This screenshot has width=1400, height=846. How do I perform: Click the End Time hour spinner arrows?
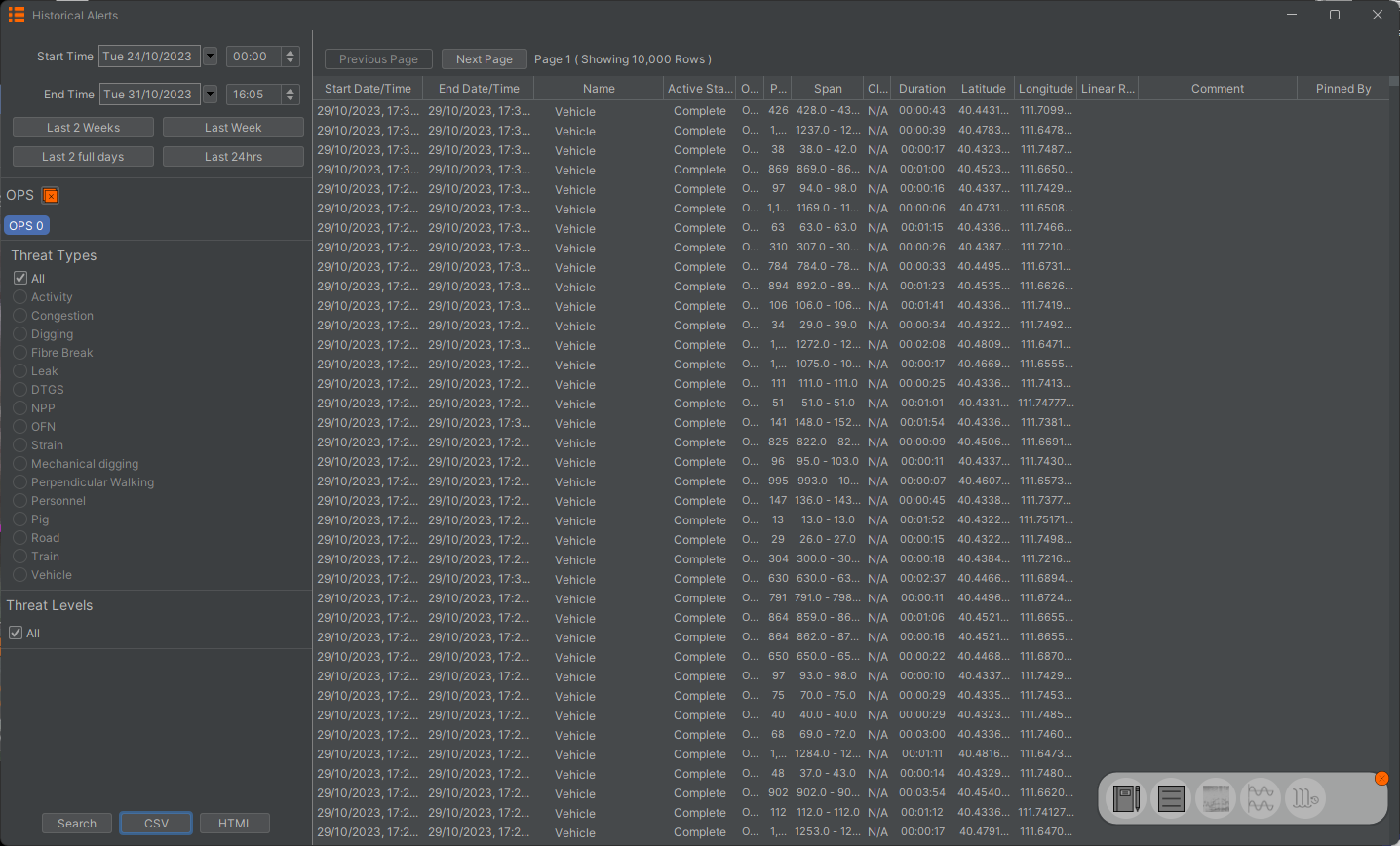coord(290,95)
